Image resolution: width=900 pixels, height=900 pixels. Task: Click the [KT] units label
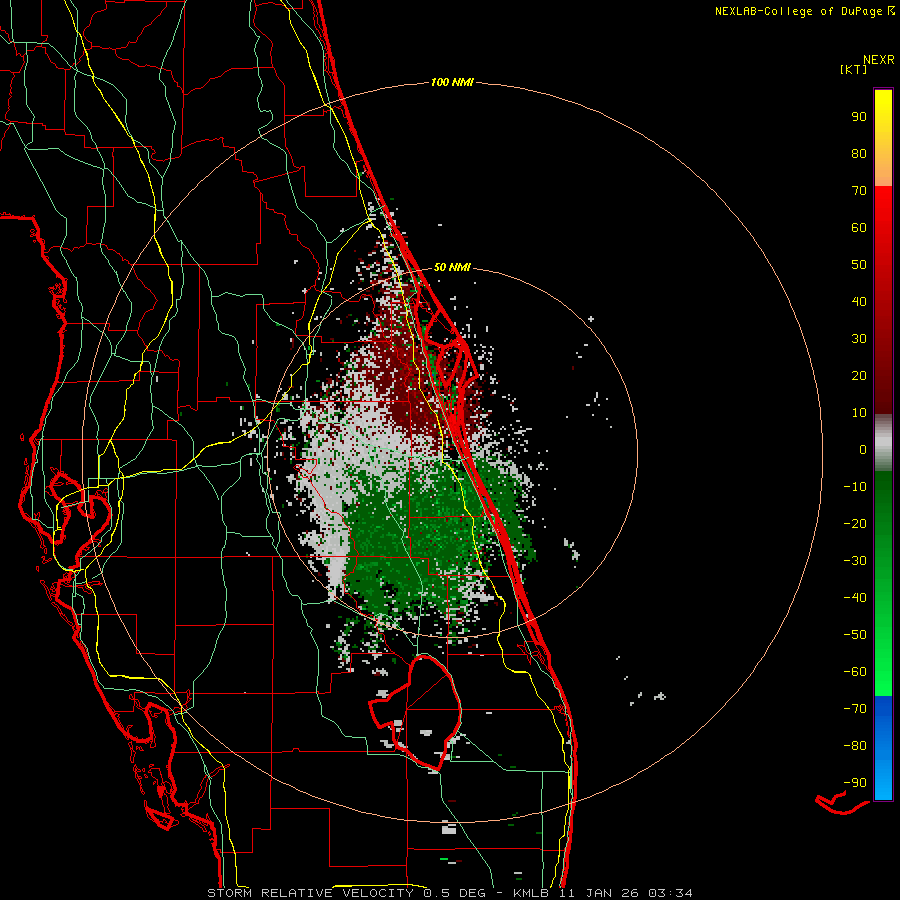pyautogui.click(x=854, y=69)
